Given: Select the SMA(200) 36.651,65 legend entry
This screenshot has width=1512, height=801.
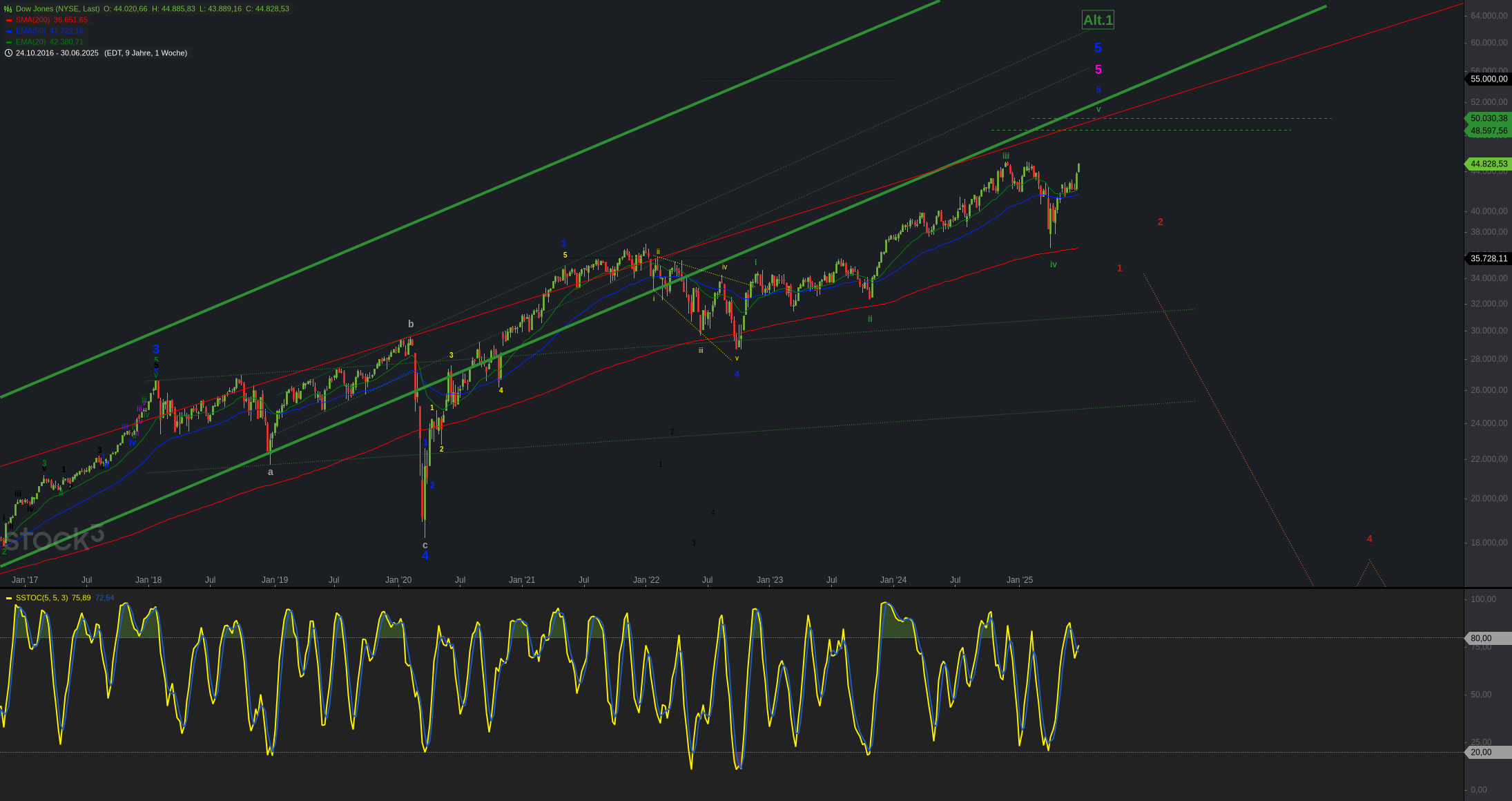Looking at the screenshot, I should pyautogui.click(x=52, y=20).
